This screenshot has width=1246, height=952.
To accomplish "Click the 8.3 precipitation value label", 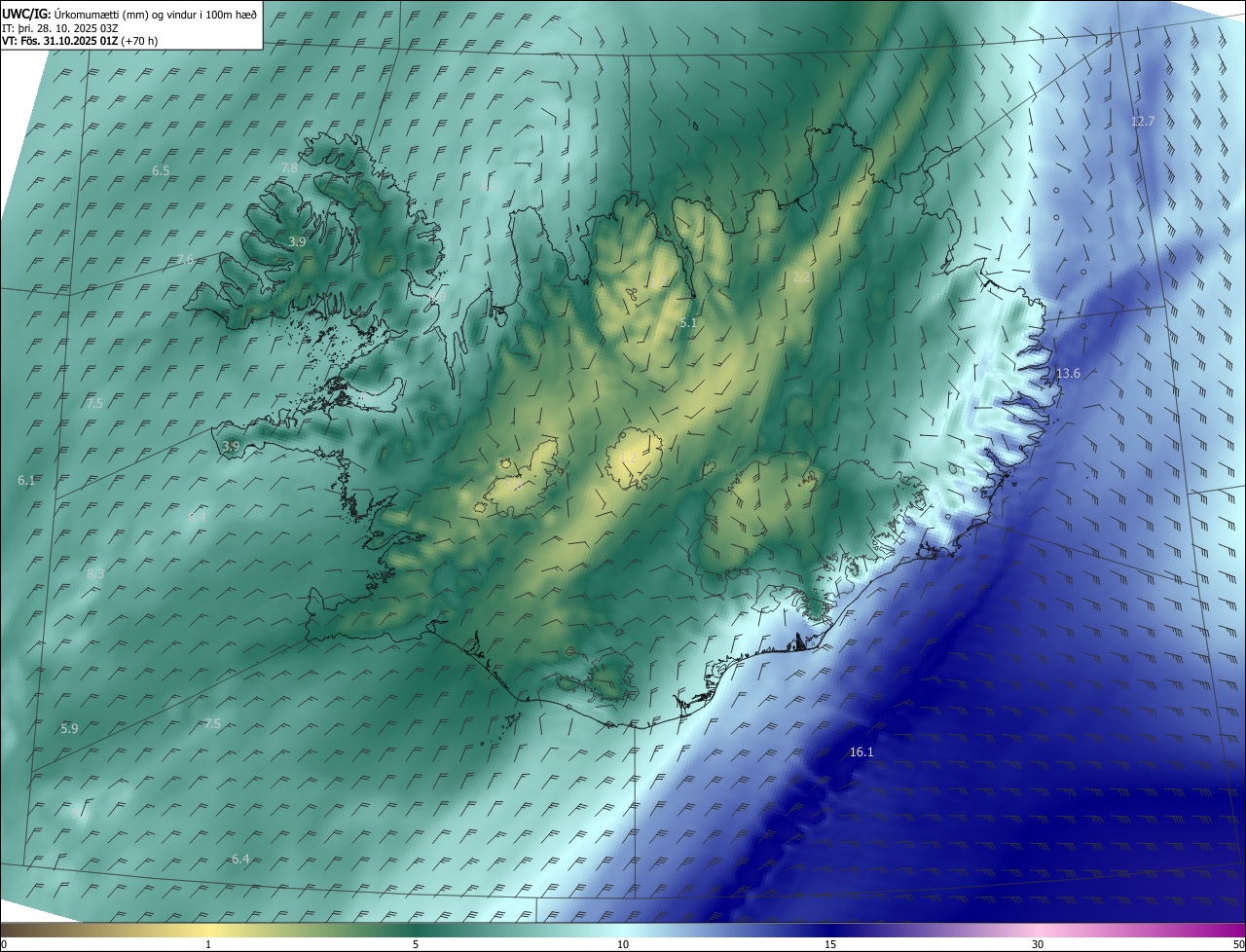I will [x=94, y=573].
